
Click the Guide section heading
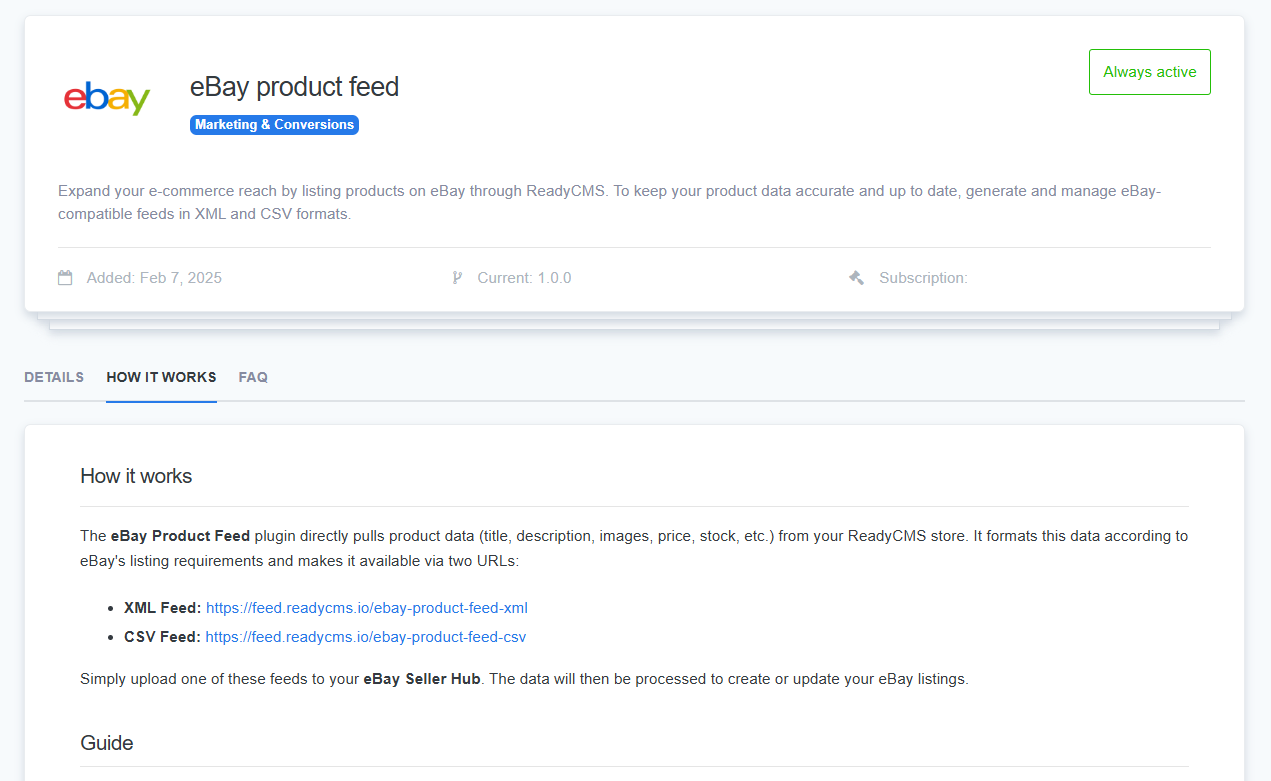[107, 743]
